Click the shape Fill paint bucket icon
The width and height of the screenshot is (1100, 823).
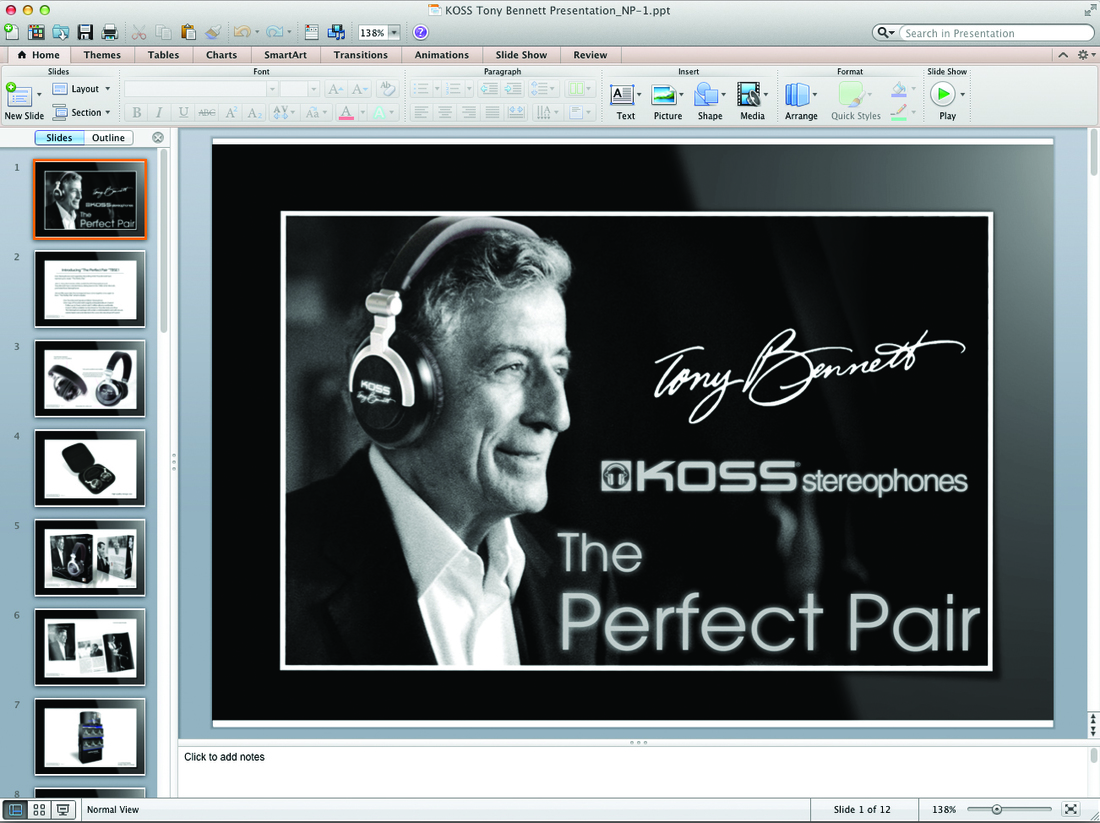pyautogui.click(x=899, y=89)
